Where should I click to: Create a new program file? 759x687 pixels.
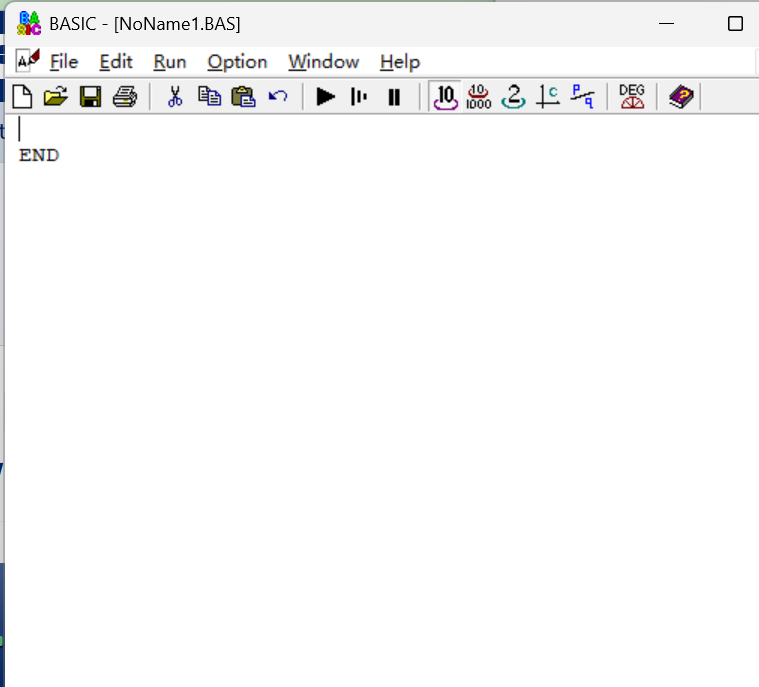click(22, 96)
